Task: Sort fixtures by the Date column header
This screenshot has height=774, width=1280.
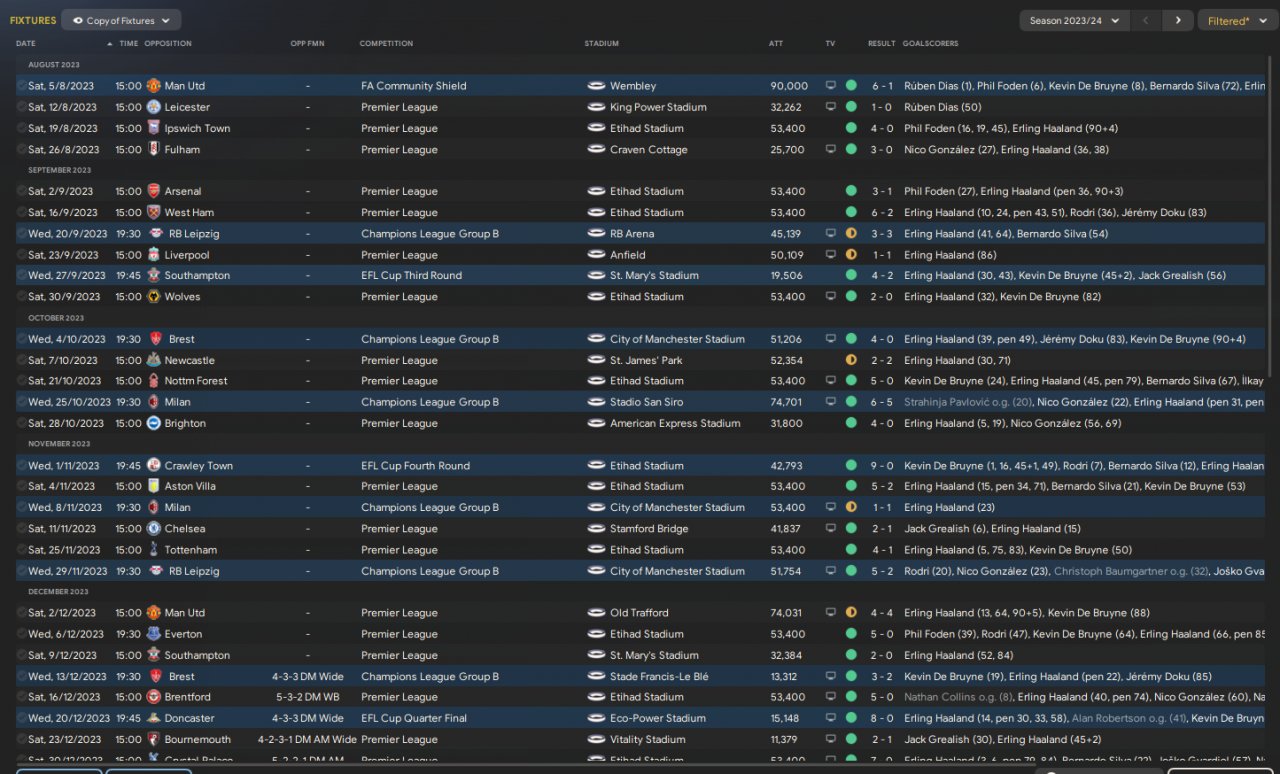Action: (26, 44)
